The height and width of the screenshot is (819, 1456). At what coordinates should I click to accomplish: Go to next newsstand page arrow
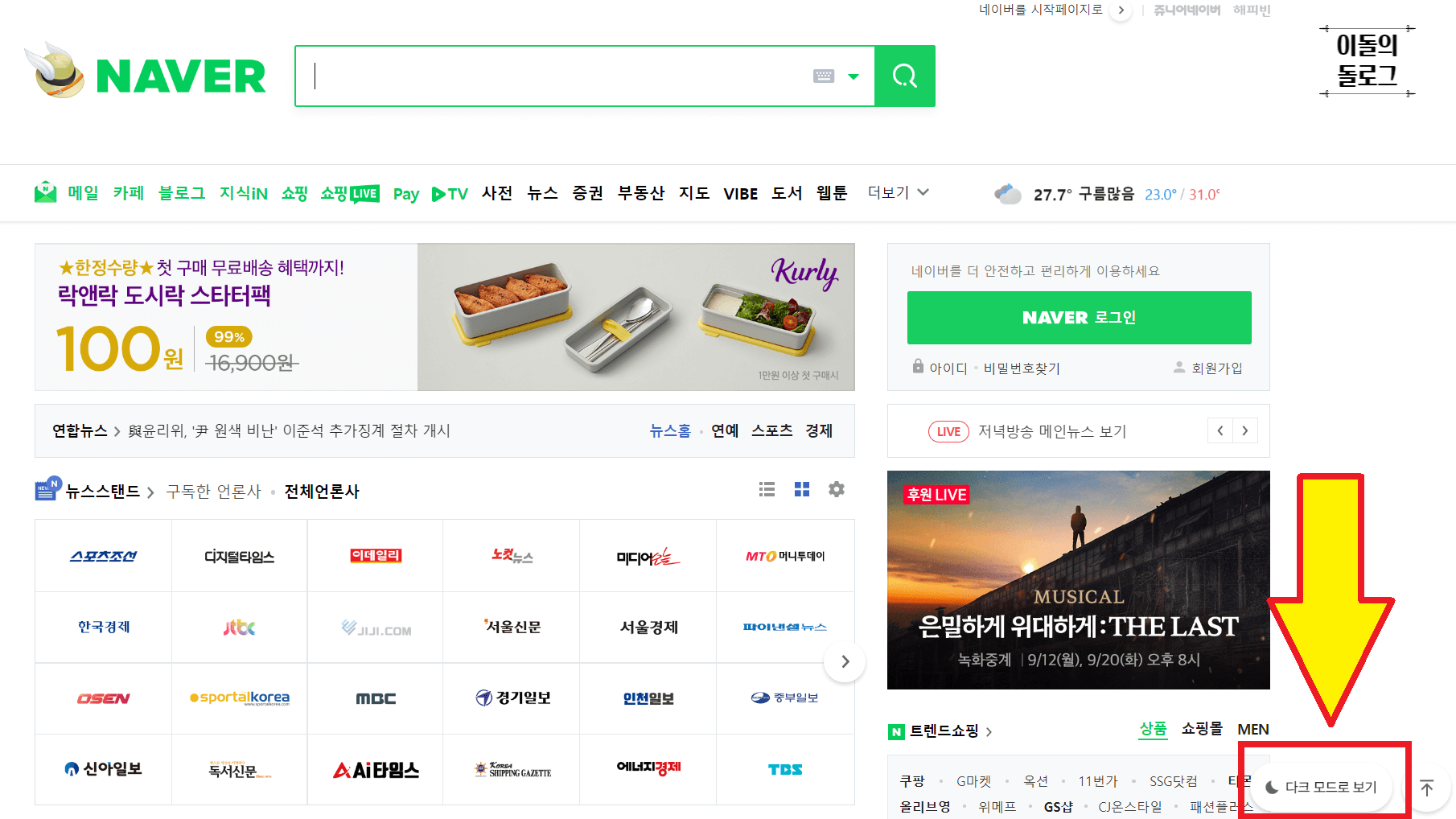pos(845,661)
